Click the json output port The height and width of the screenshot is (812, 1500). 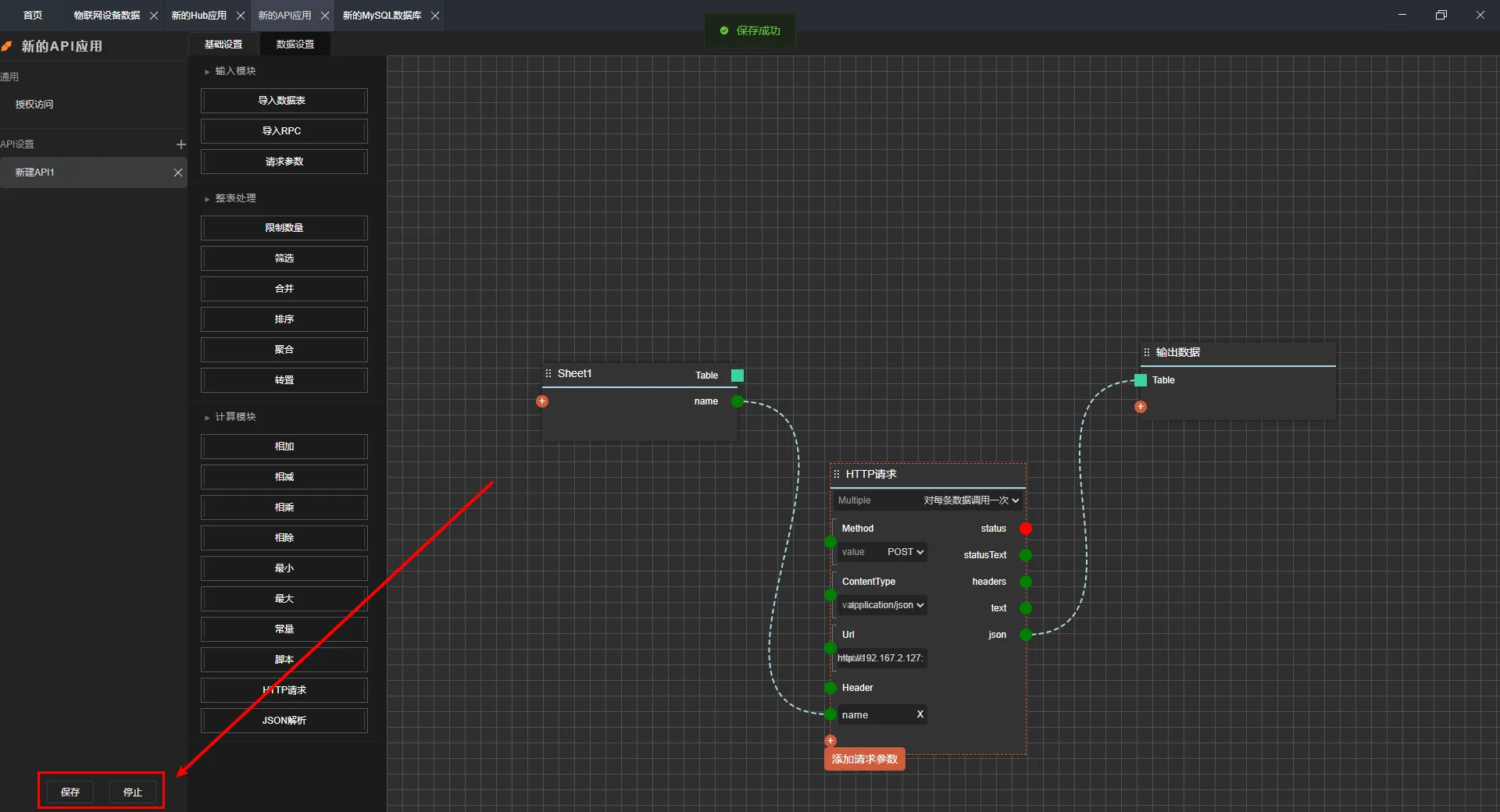[1026, 635]
